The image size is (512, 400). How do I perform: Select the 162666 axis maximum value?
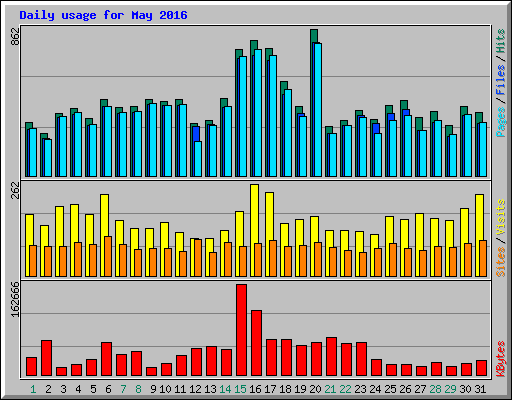click(15, 299)
